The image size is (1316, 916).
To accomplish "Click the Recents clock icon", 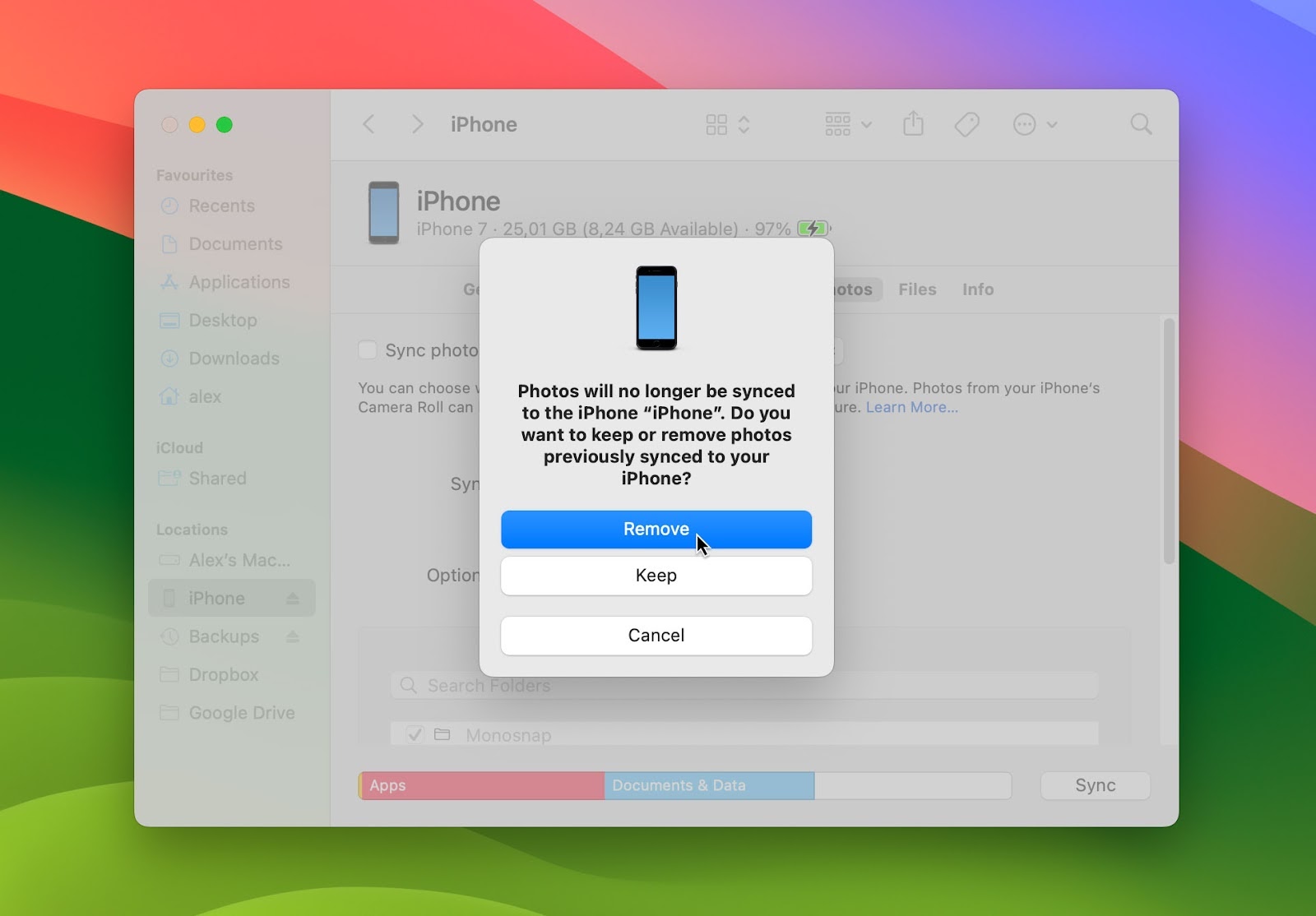I will click(169, 206).
